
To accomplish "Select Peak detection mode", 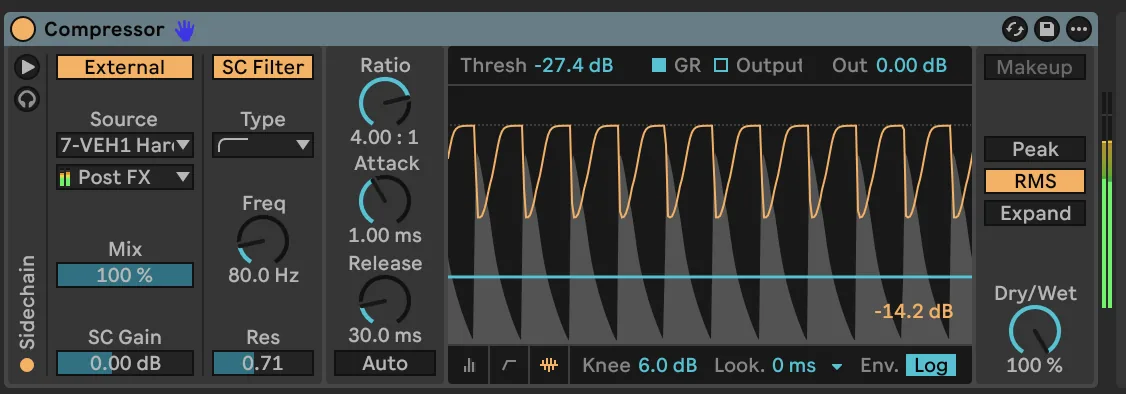I will (1035, 149).
